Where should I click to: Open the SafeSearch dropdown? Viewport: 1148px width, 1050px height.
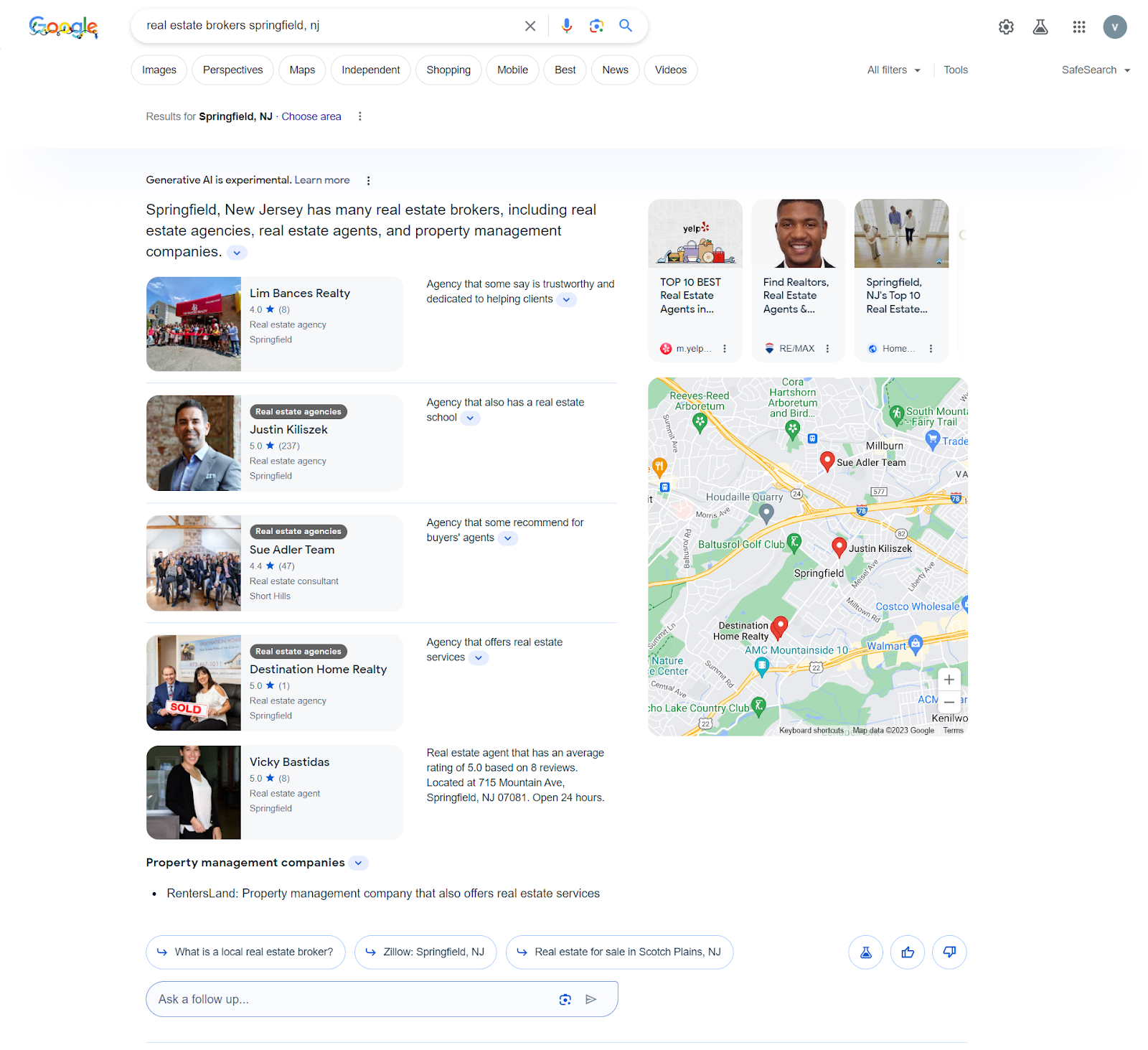(x=1096, y=70)
